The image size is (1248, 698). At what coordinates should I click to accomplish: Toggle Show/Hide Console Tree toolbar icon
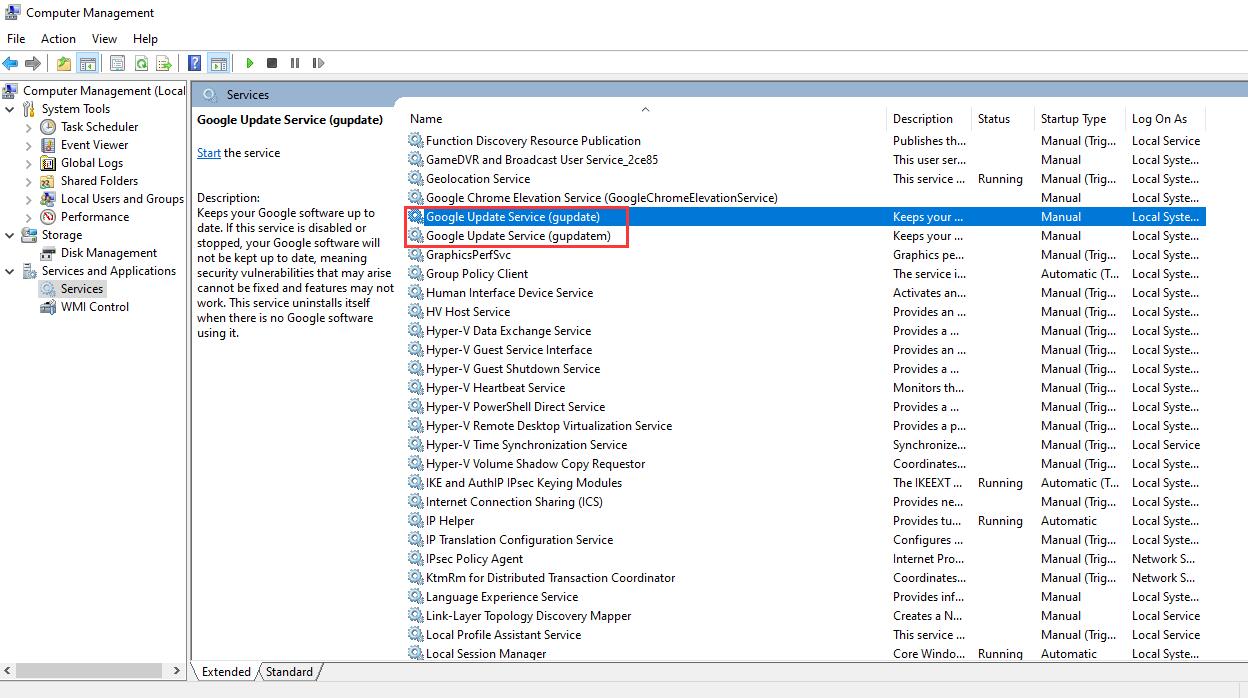tap(88, 63)
